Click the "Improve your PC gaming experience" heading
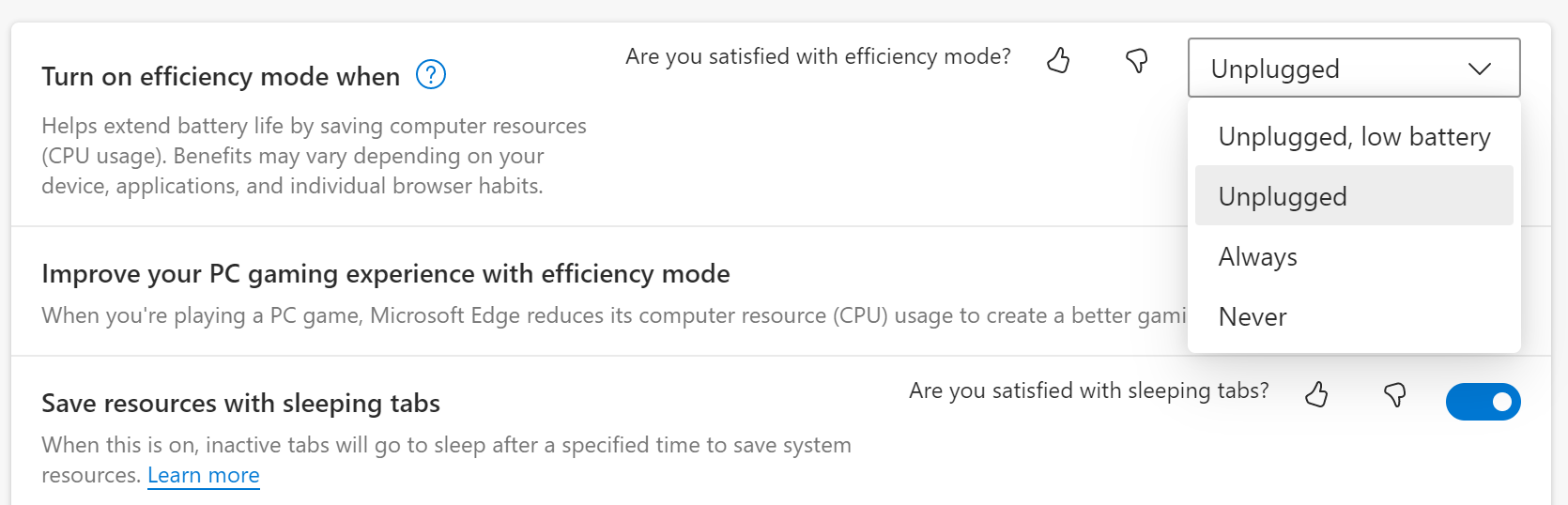1568x505 pixels. 386,273
